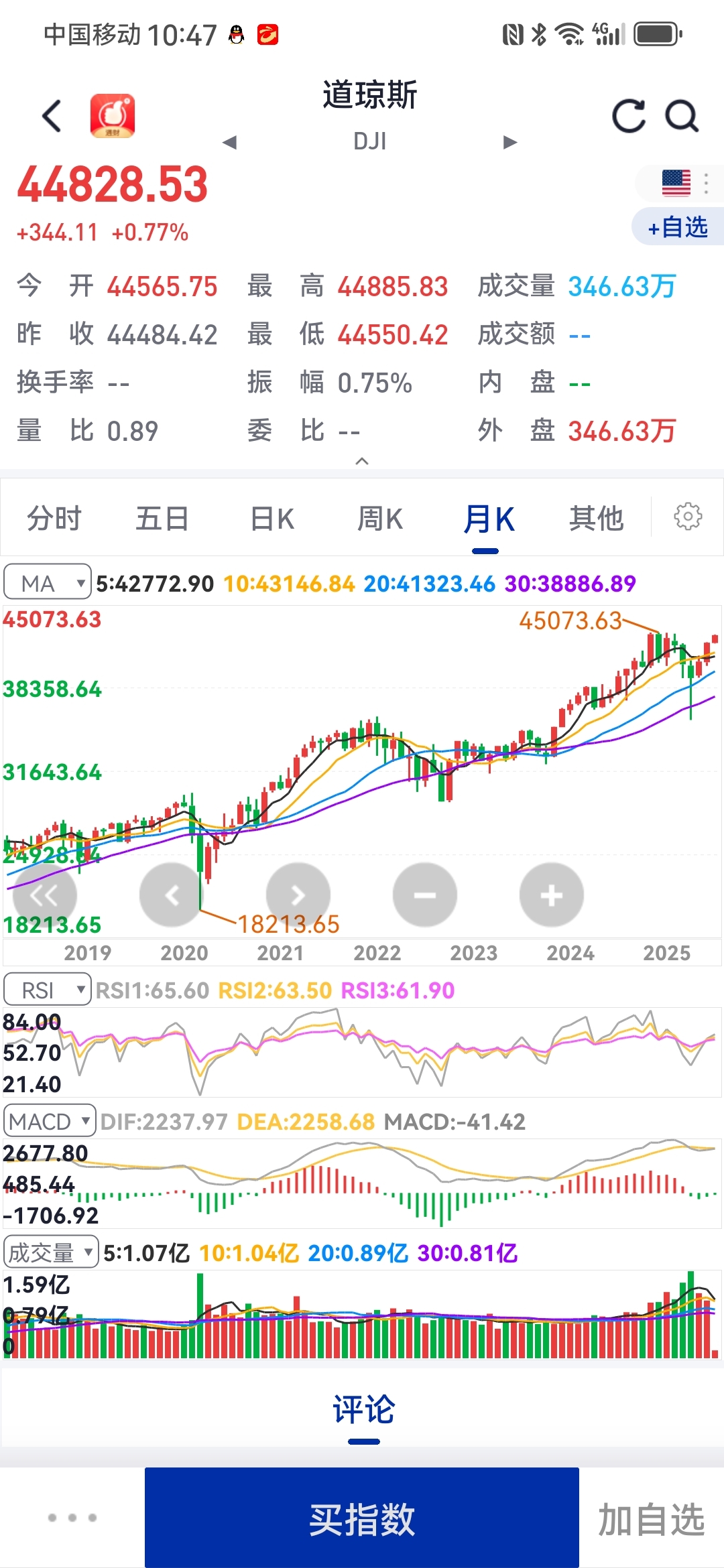This screenshot has width=724, height=1568.
Task: Open the three-dot menu beside flag
Action: [x=706, y=183]
